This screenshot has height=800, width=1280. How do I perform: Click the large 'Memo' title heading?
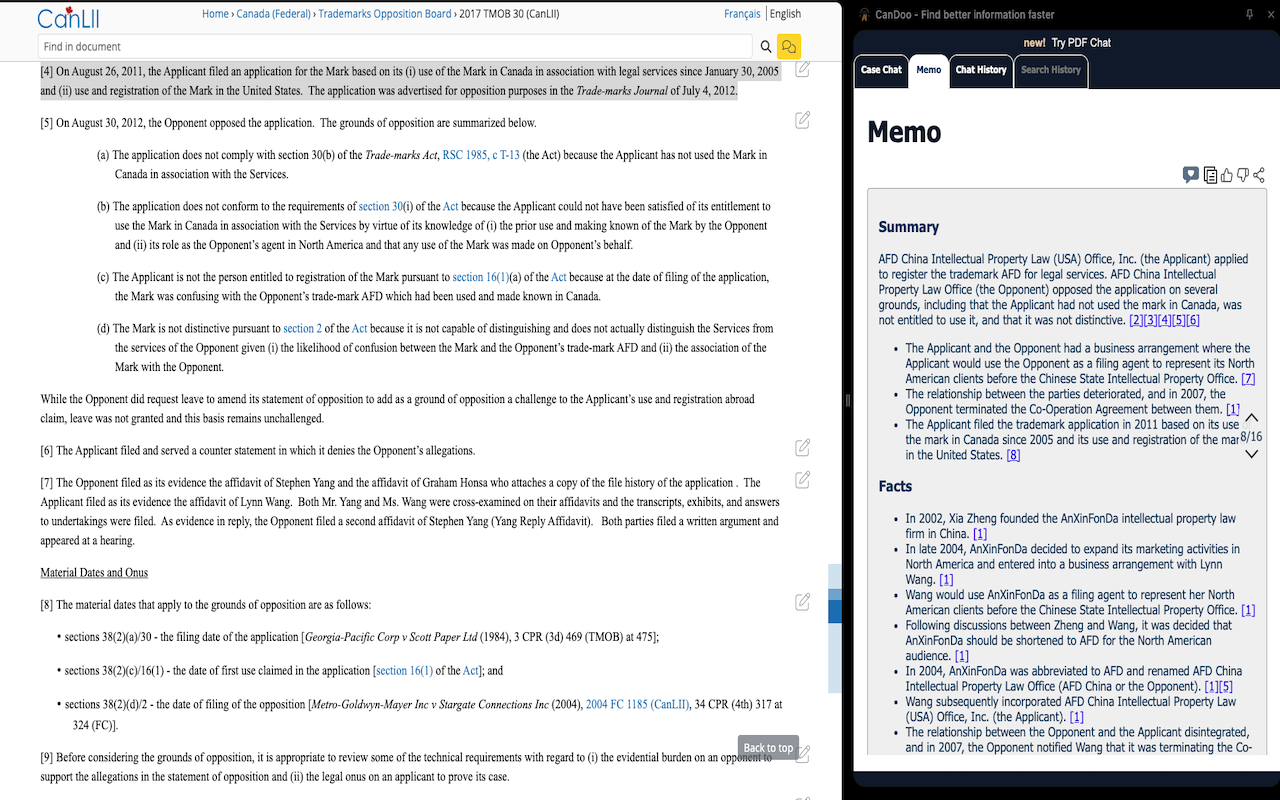[x=904, y=132]
